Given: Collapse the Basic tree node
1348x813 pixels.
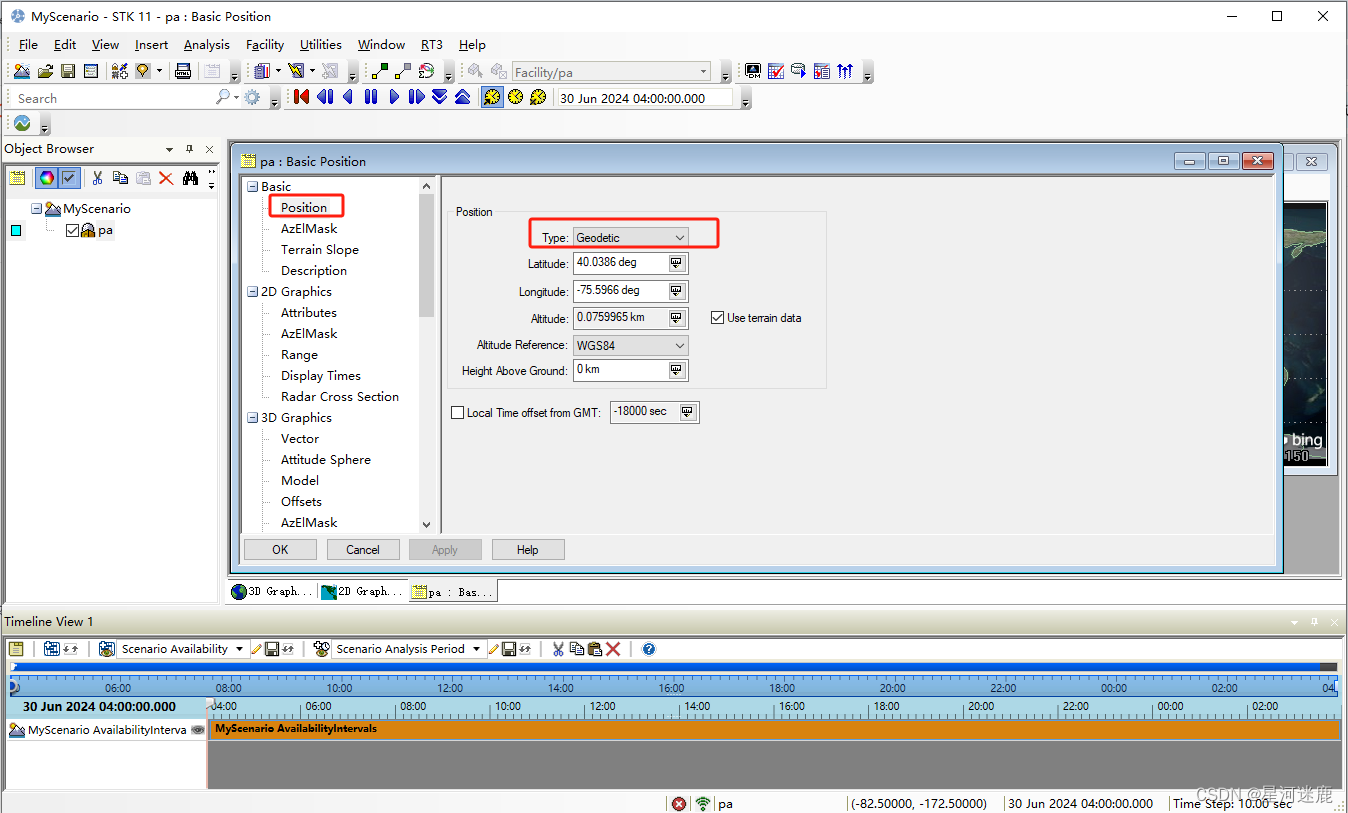Looking at the screenshot, I should click(x=252, y=187).
